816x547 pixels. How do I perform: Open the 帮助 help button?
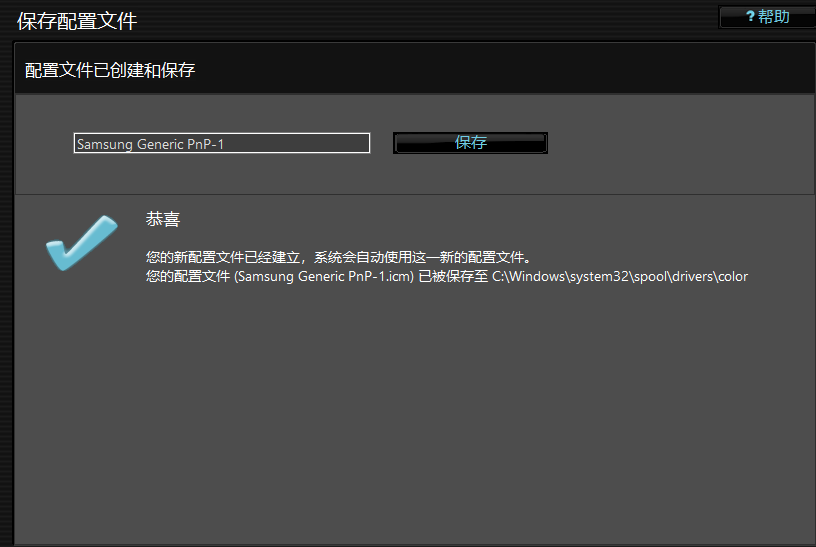(766, 17)
